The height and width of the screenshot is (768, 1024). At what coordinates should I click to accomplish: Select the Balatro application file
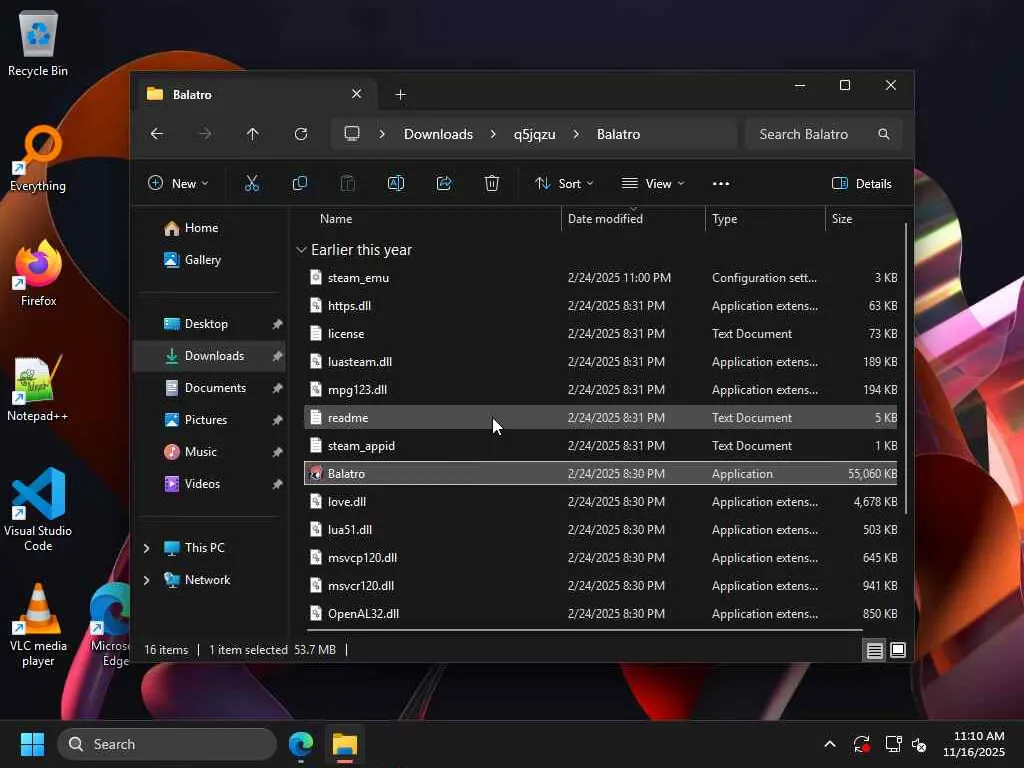pos(601,473)
